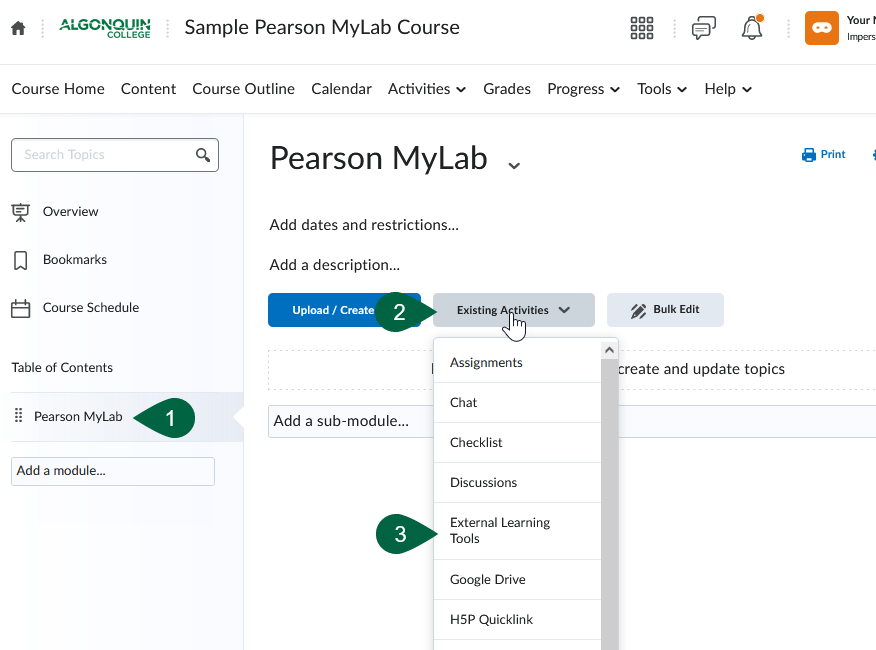Open the Grades navigation link
This screenshot has width=876, height=650.
pyautogui.click(x=507, y=89)
